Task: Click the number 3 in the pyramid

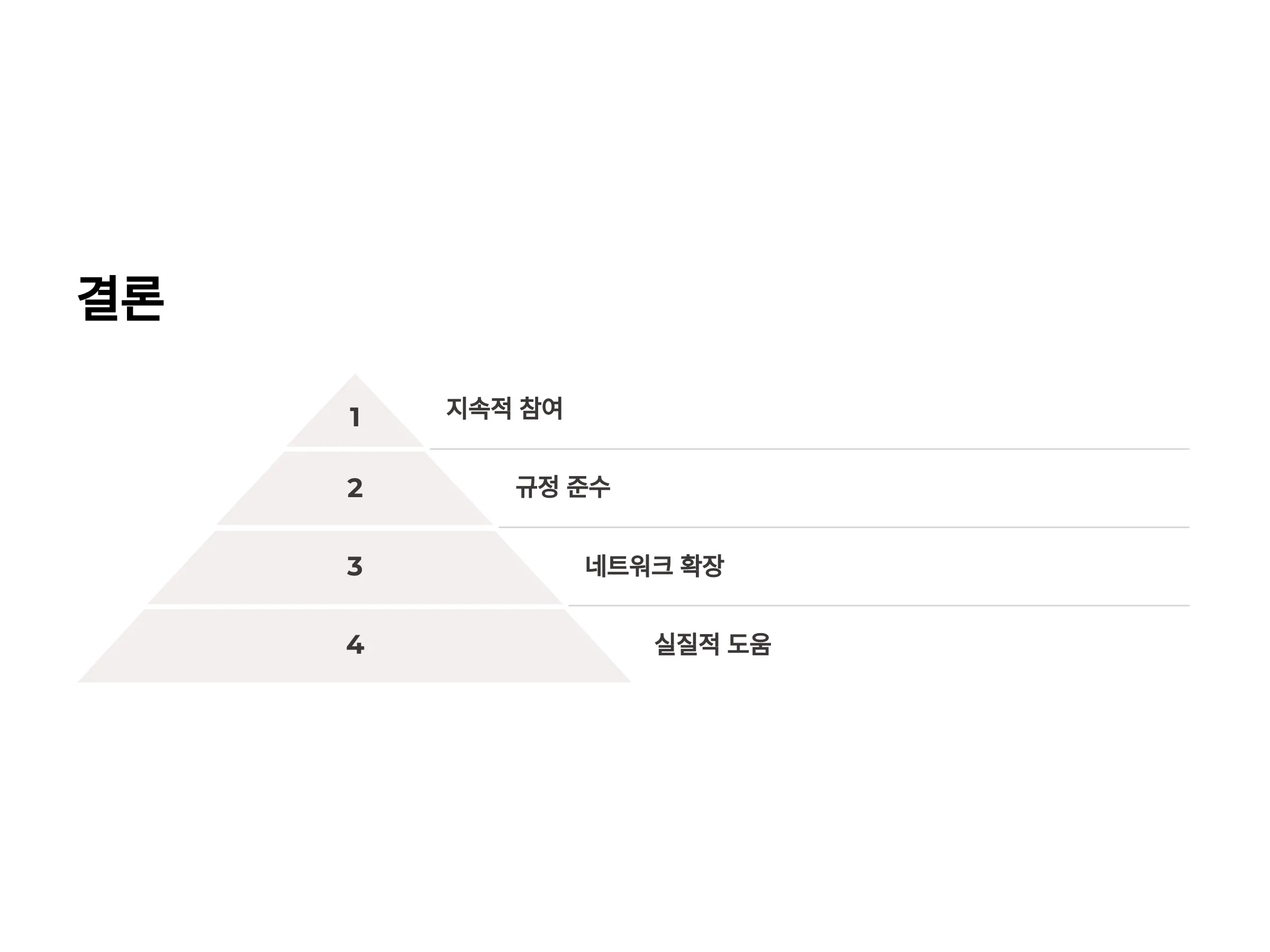Action: (x=355, y=566)
